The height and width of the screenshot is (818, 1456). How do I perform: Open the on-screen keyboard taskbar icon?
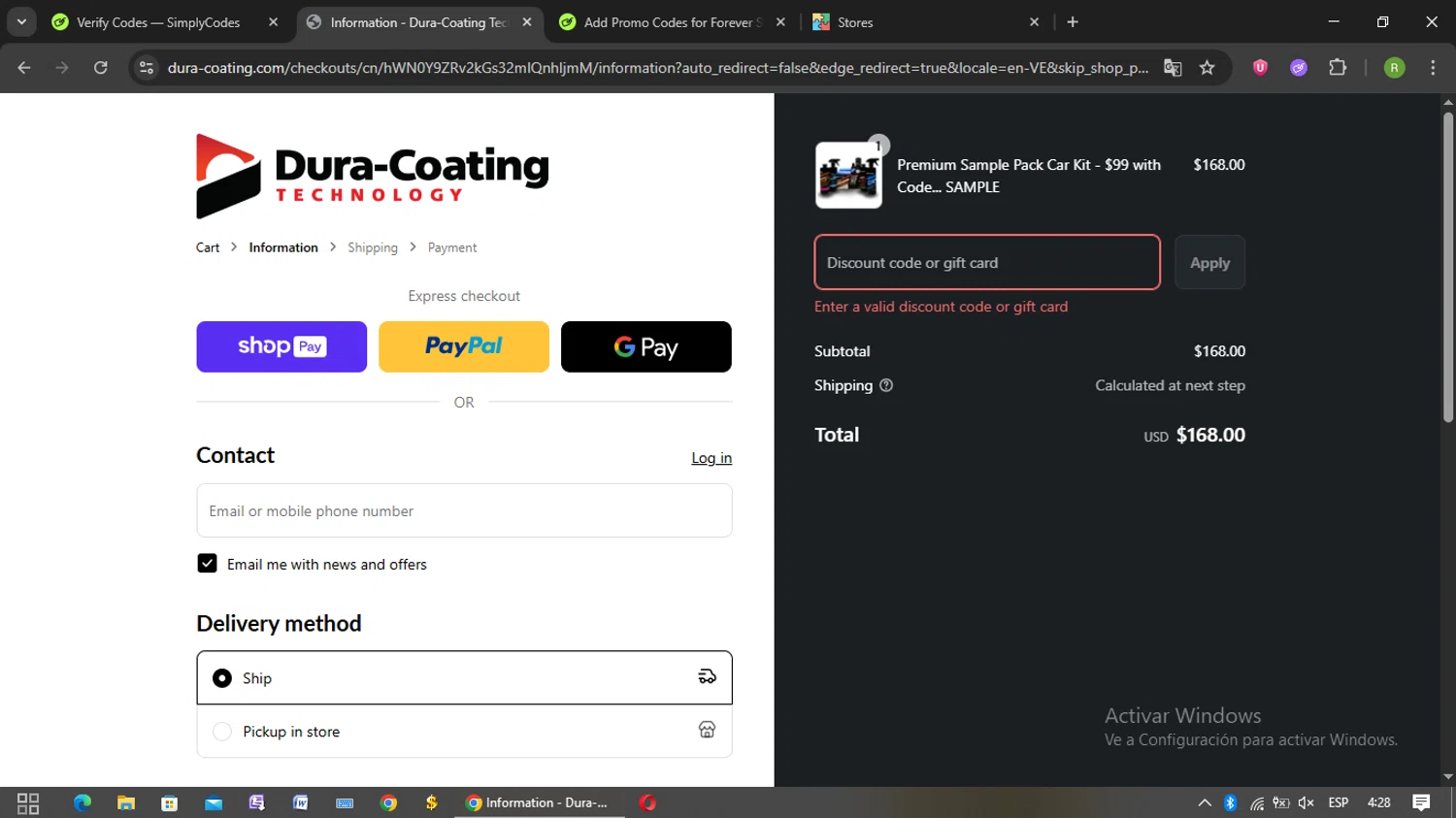345,802
